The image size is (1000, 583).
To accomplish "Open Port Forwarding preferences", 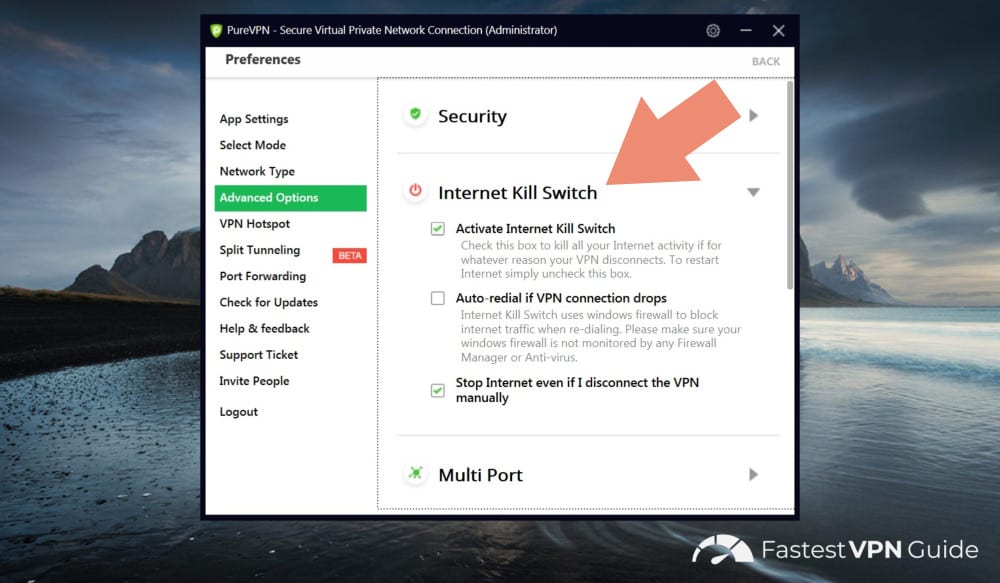I will click(x=263, y=276).
